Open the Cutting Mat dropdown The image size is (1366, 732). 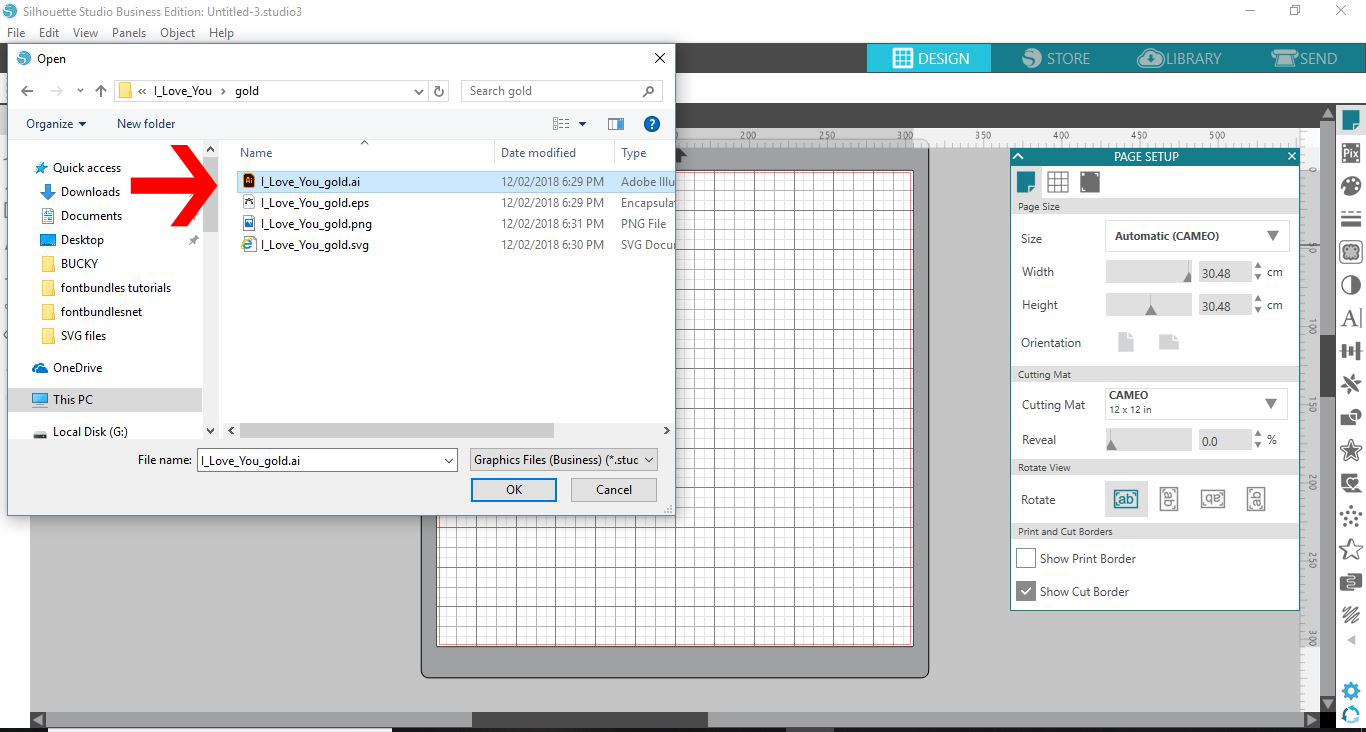[1198, 403]
